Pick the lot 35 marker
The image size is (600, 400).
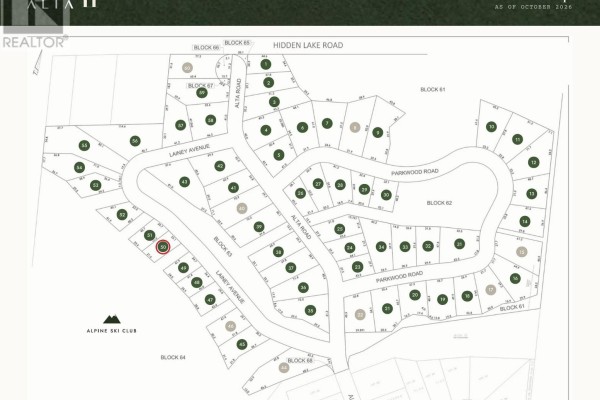310,310
